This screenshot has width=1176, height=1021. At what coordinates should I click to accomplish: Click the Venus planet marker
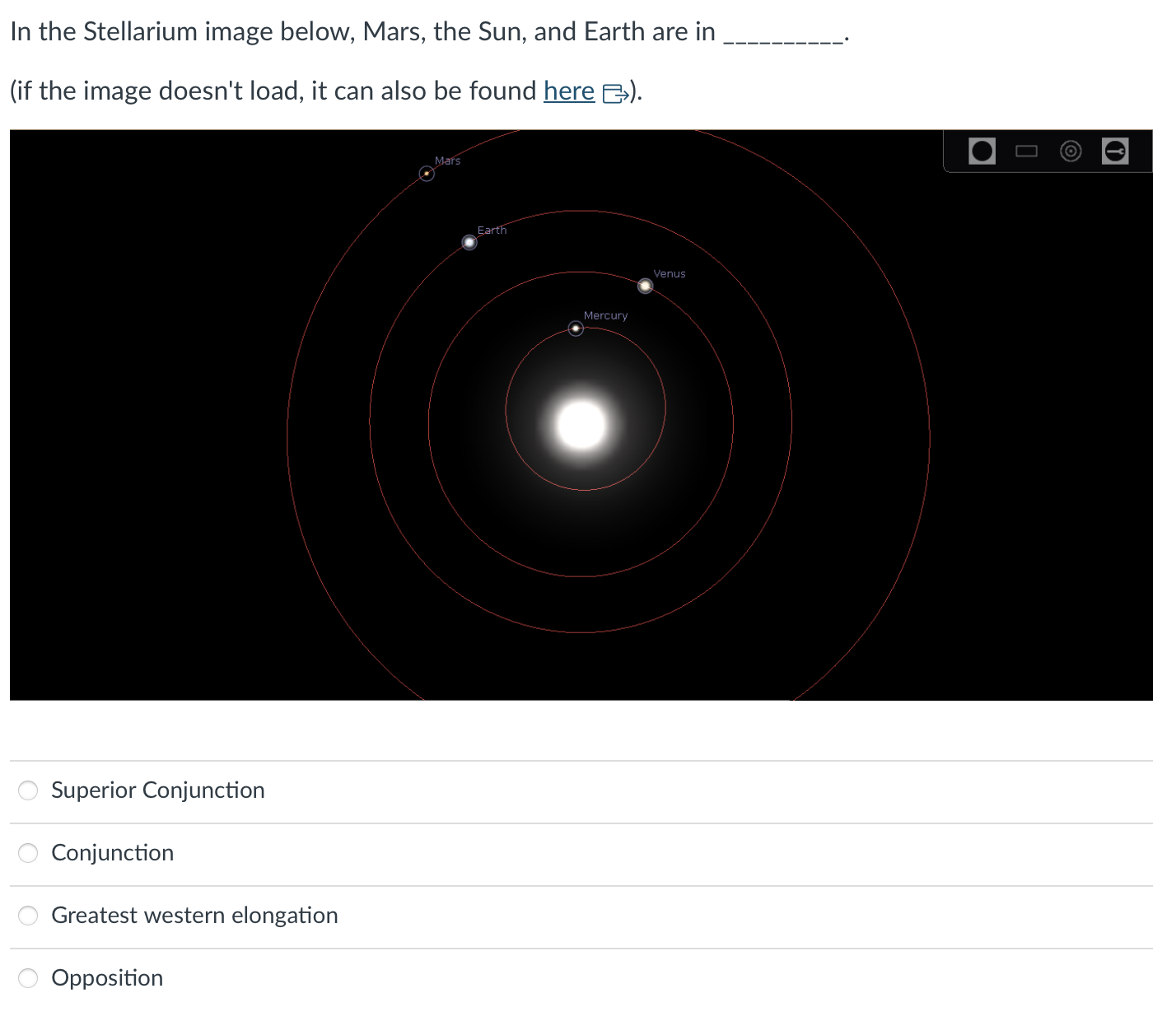[x=646, y=286]
